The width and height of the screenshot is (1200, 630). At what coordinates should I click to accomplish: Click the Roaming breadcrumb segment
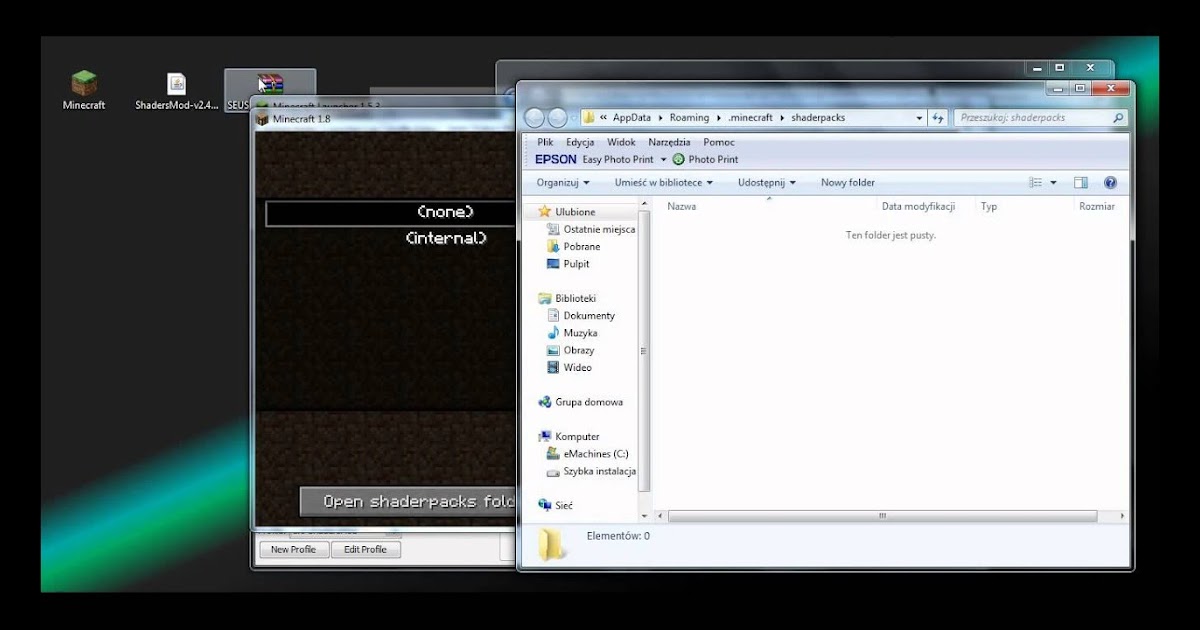coord(689,118)
